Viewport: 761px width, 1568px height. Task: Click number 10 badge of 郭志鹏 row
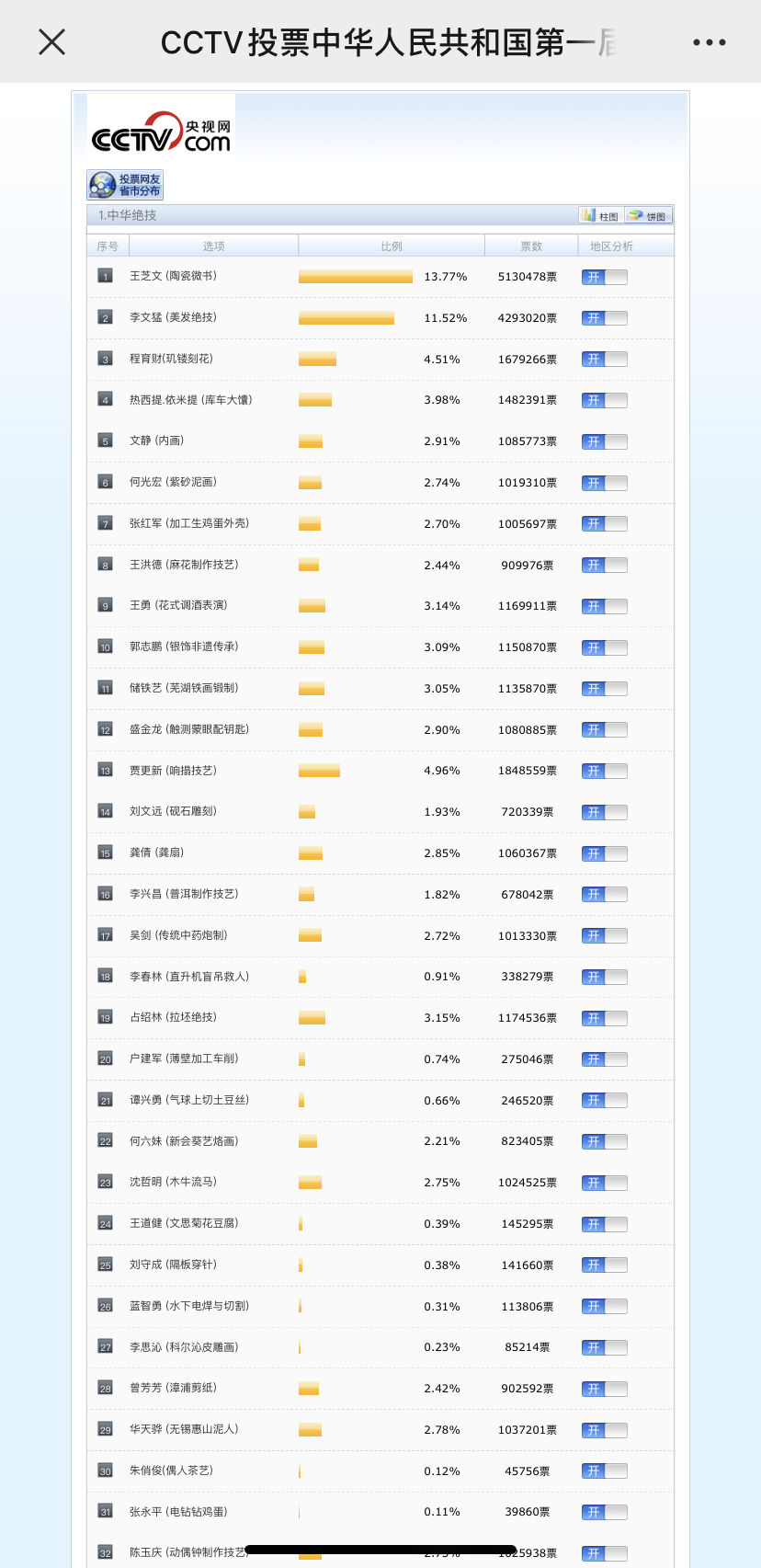pyautogui.click(x=106, y=647)
